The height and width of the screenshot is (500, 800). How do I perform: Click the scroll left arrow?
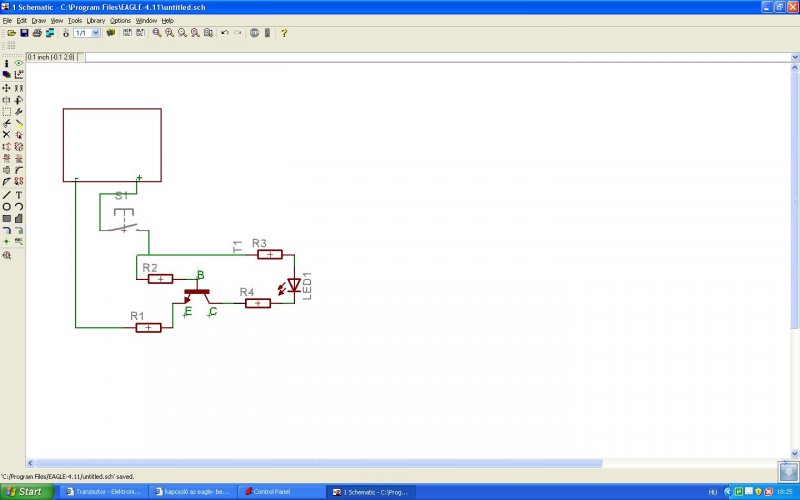(30, 463)
